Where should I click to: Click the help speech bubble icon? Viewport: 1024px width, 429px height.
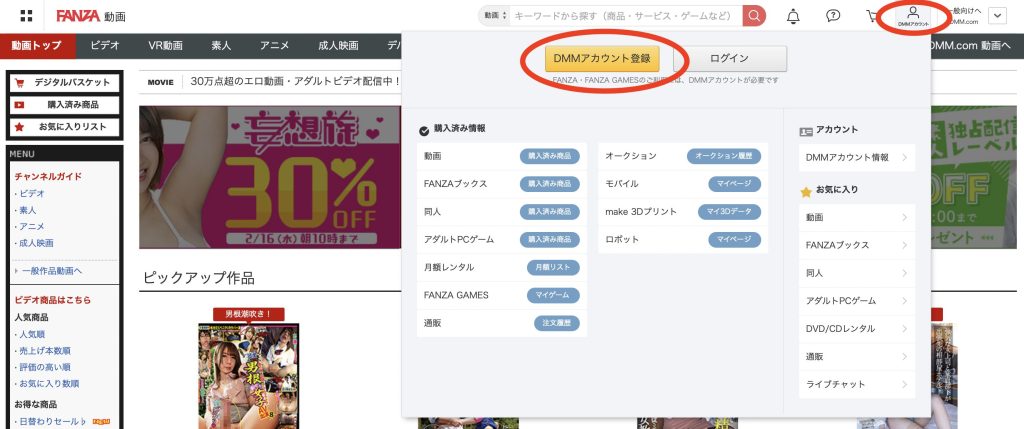[x=833, y=16]
